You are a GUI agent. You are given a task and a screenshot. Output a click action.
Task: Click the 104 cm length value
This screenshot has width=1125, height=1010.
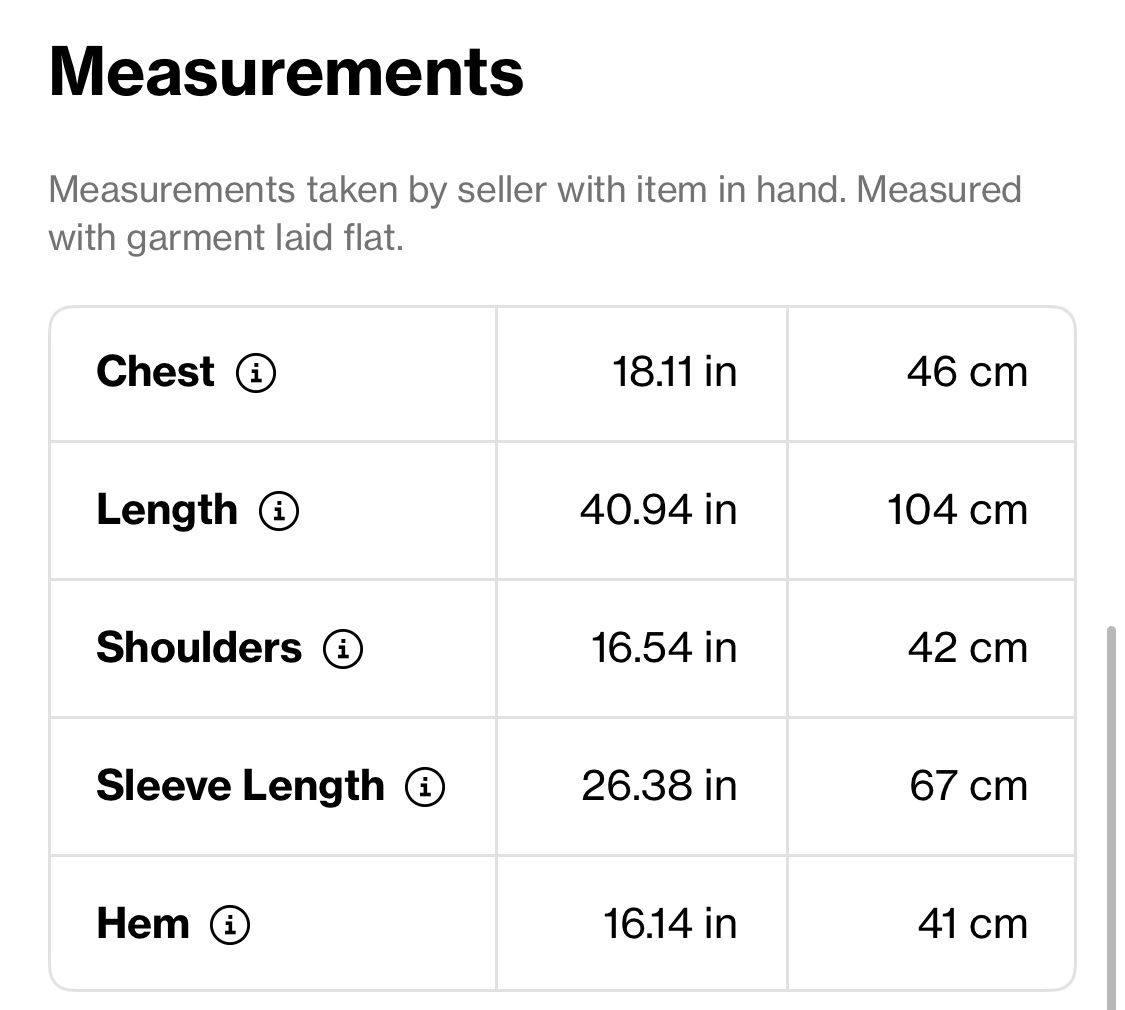(x=958, y=510)
